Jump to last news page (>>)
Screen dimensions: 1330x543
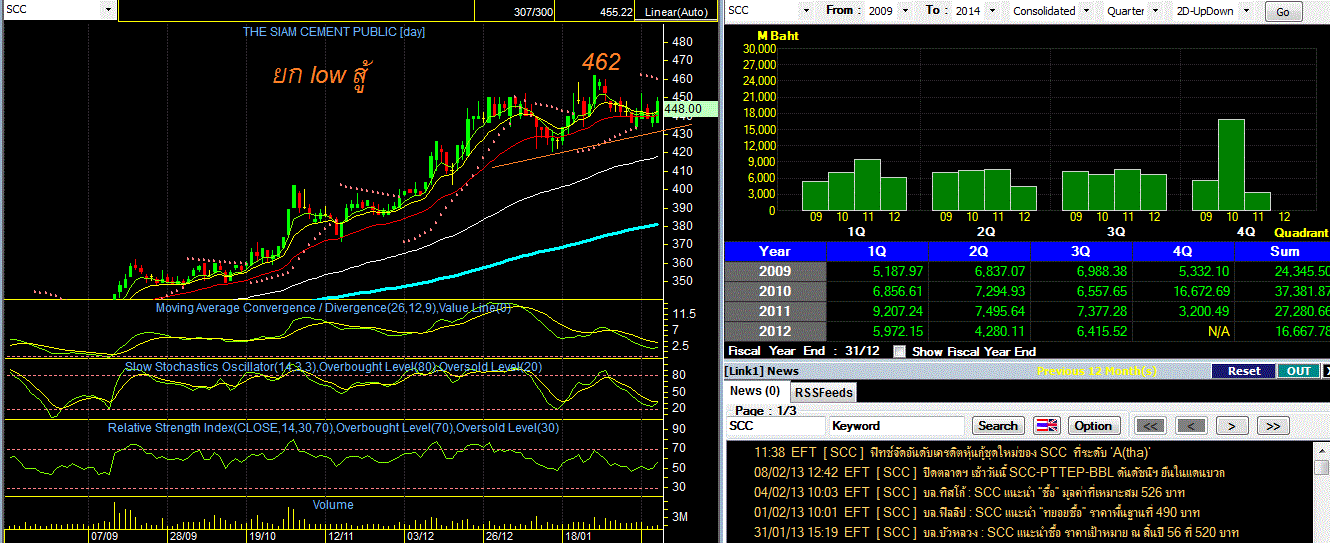pos(1272,425)
